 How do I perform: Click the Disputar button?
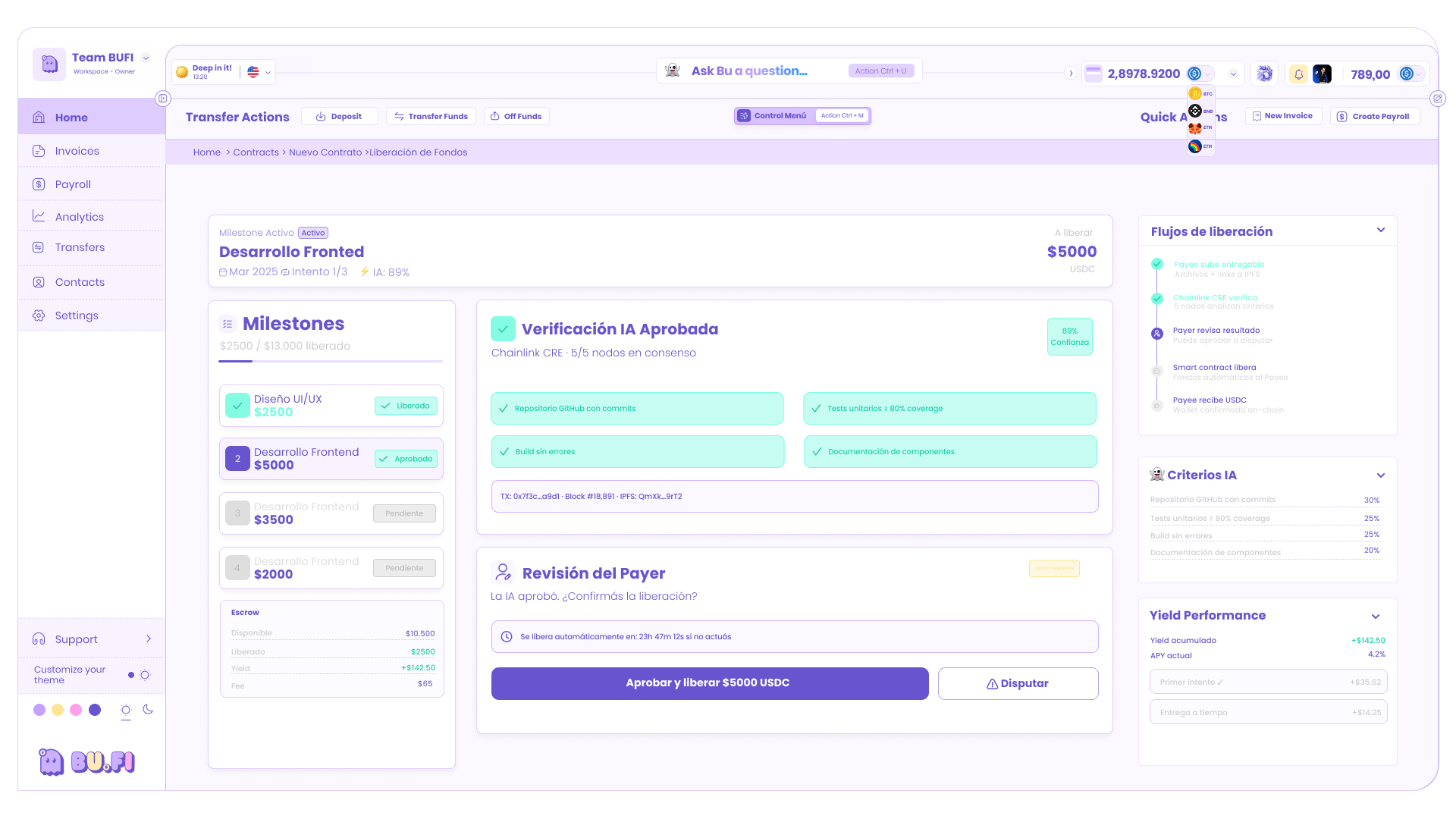point(1018,683)
